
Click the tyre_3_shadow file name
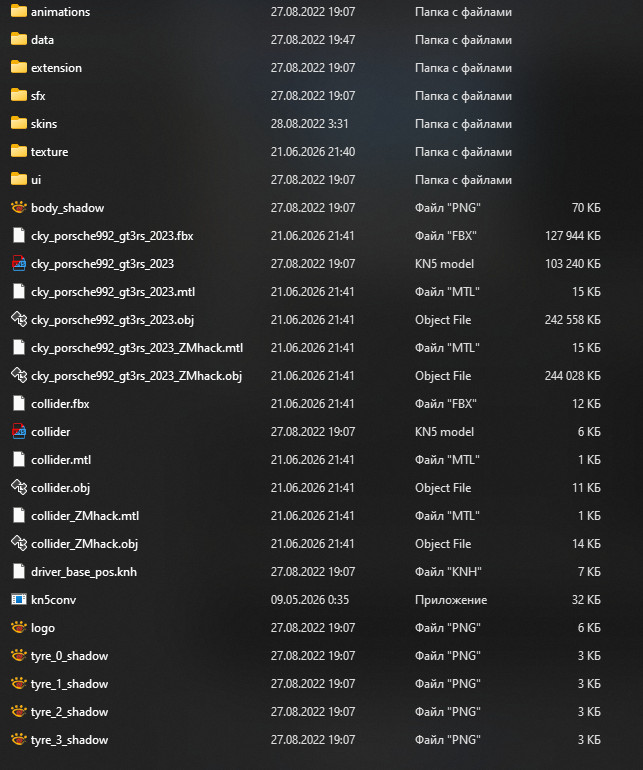tap(69, 740)
